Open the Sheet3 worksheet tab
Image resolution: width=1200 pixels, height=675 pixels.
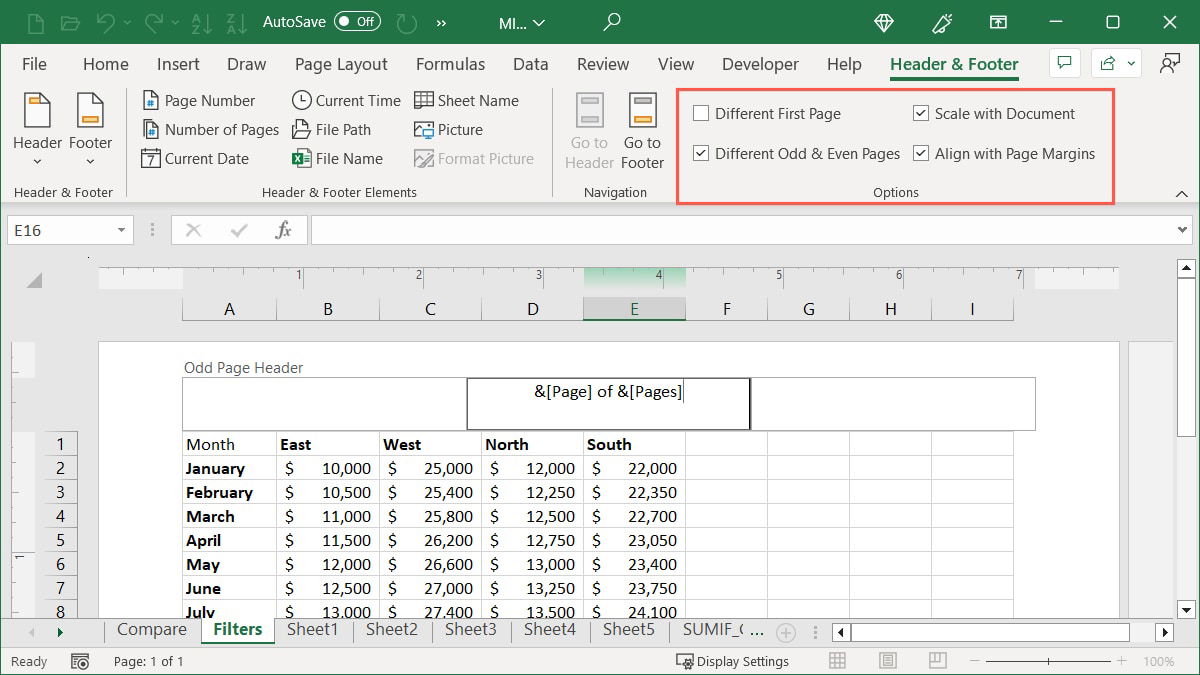[x=470, y=630]
